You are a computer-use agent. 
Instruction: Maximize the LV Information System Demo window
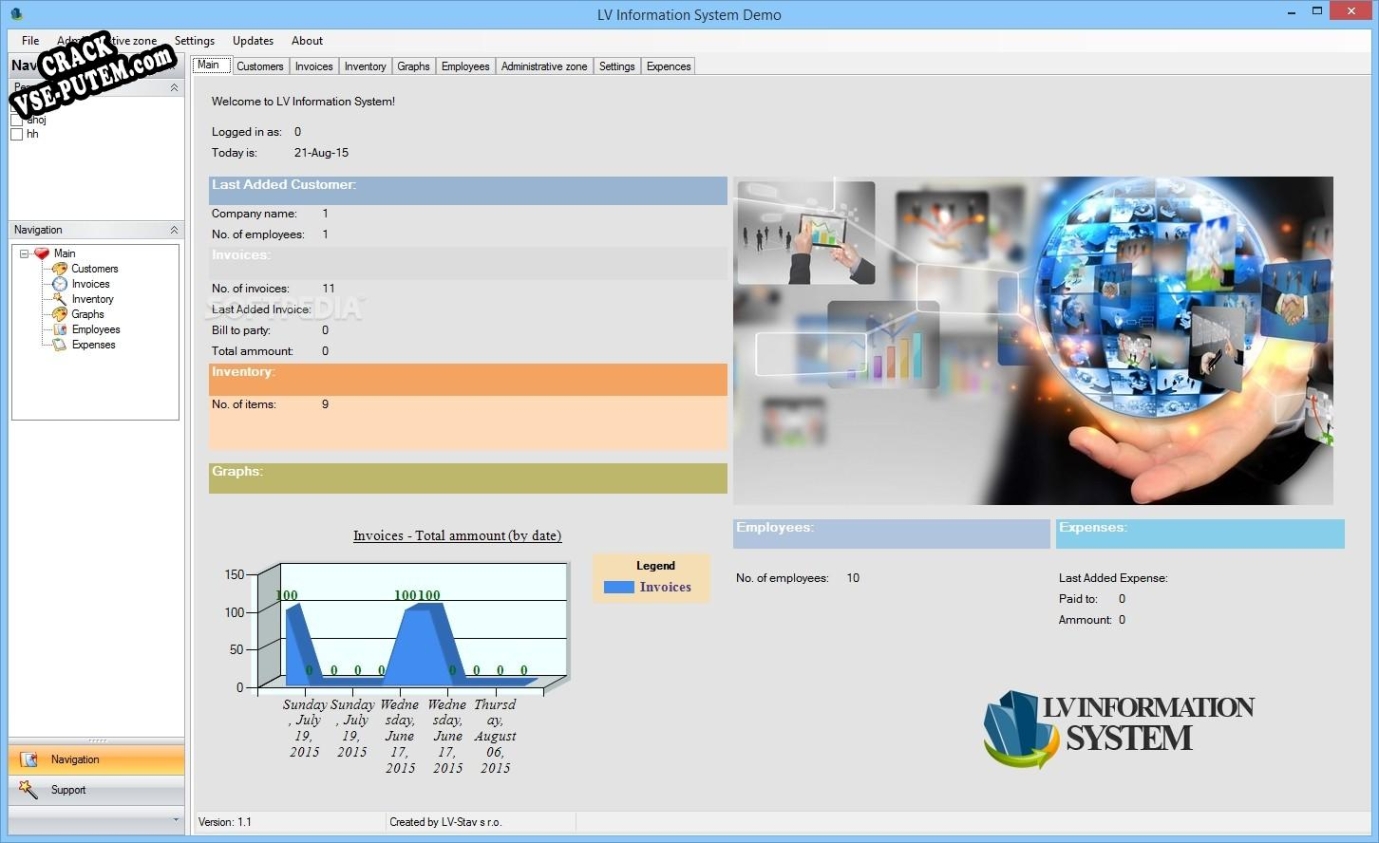[1317, 11]
